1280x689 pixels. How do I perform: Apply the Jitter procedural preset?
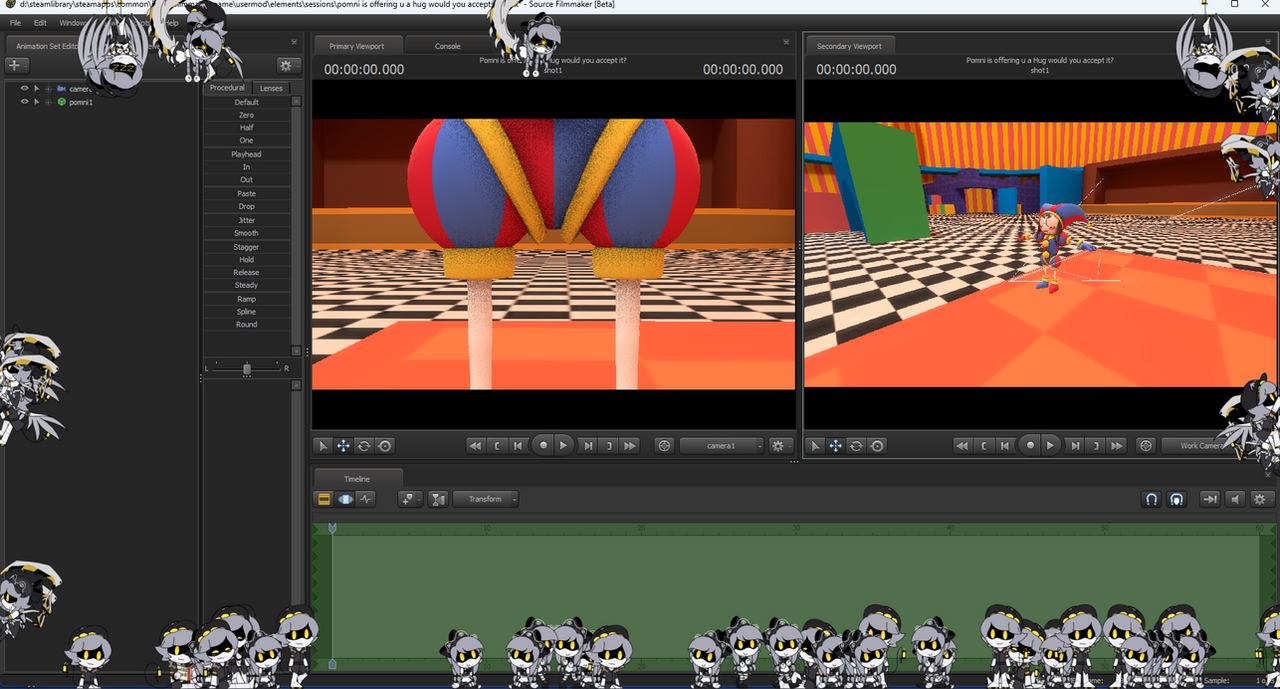(x=247, y=220)
